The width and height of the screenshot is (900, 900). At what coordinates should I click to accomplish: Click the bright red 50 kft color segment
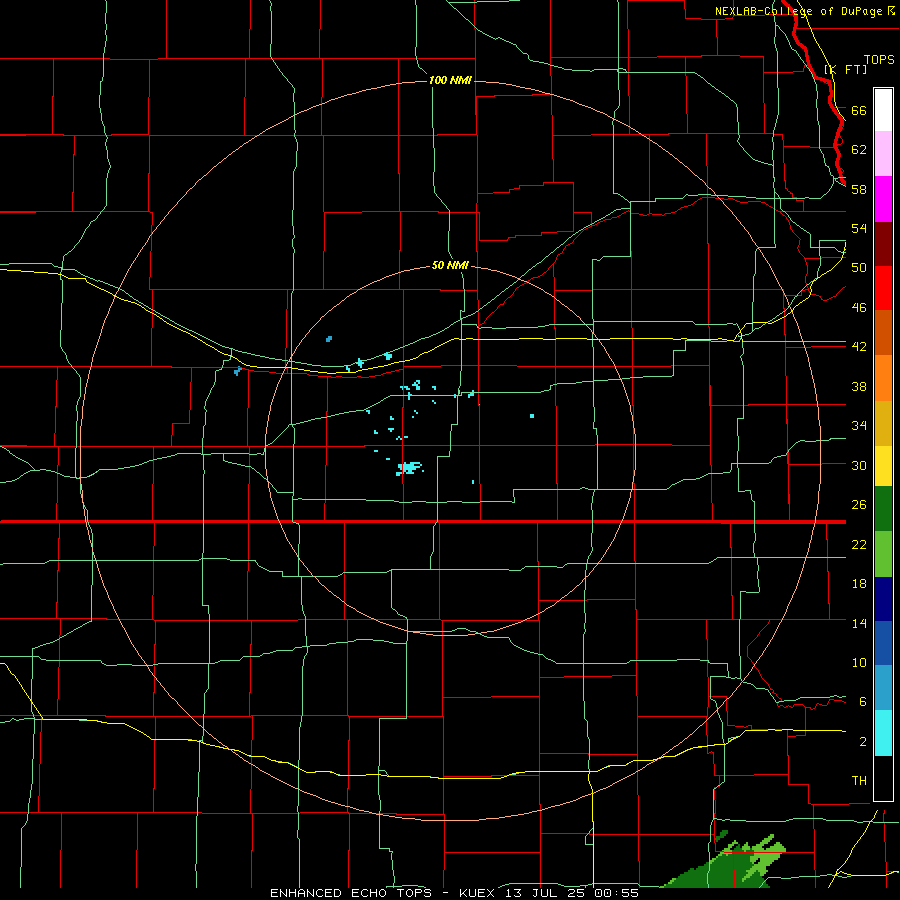point(883,288)
